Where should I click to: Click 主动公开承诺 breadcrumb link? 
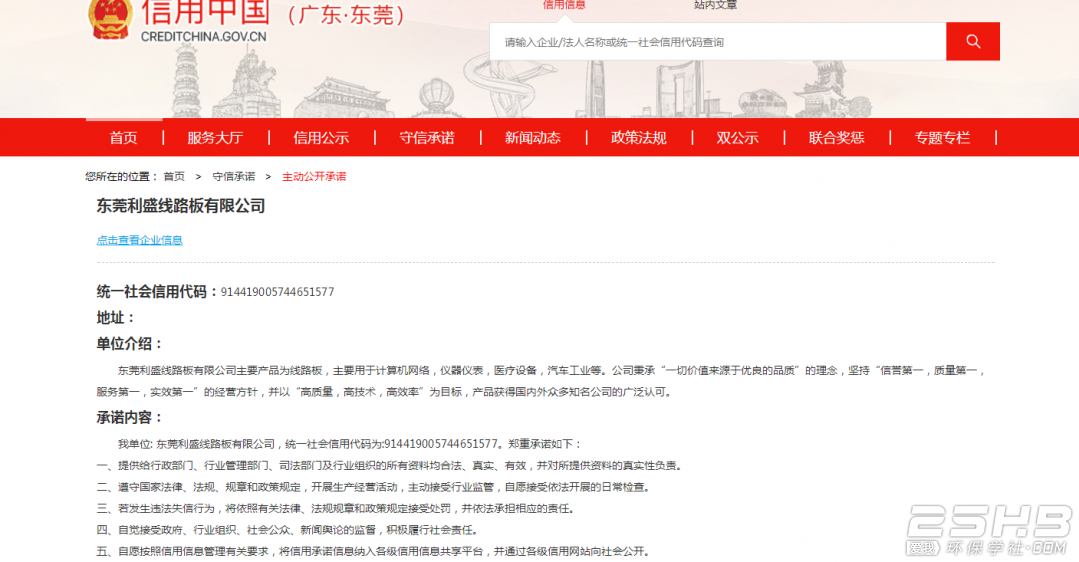[x=314, y=177]
